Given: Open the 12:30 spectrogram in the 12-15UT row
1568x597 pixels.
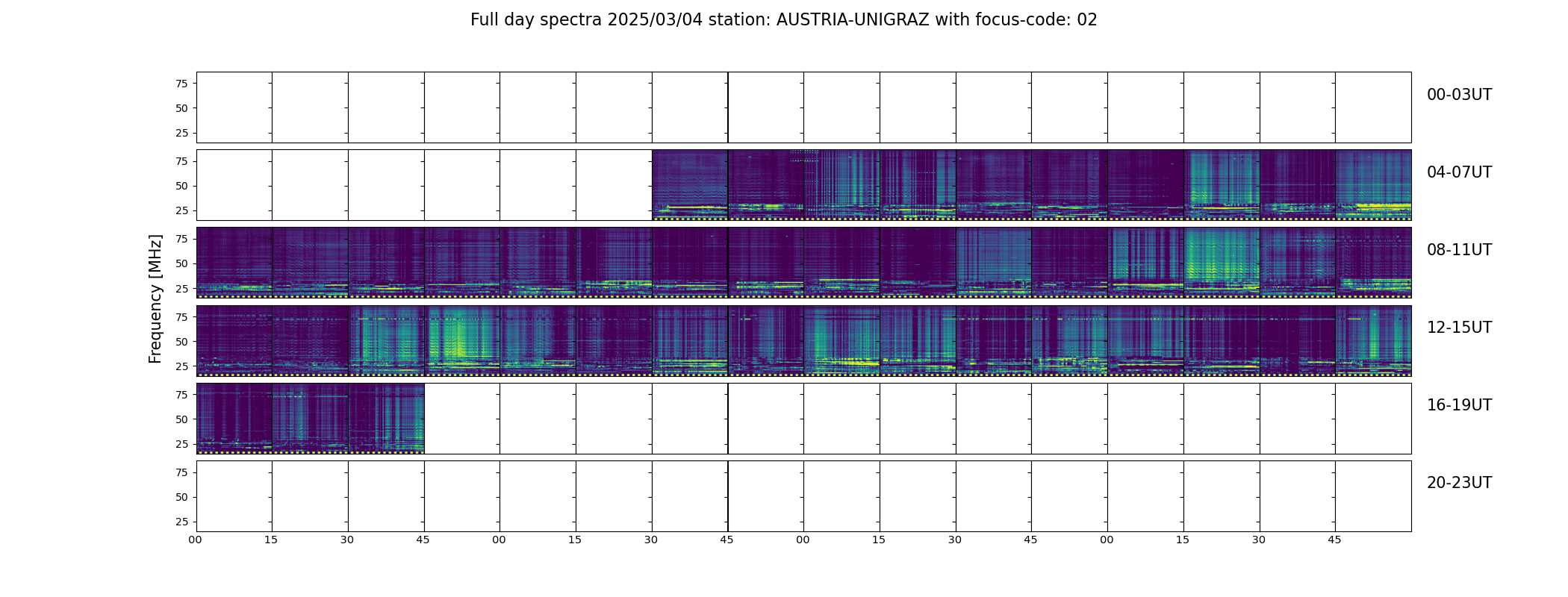Looking at the screenshot, I should [x=386, y=340].
